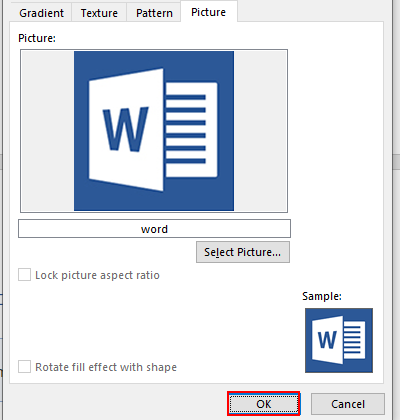
Task: Click the W letter in large preview
Action: 126,129
